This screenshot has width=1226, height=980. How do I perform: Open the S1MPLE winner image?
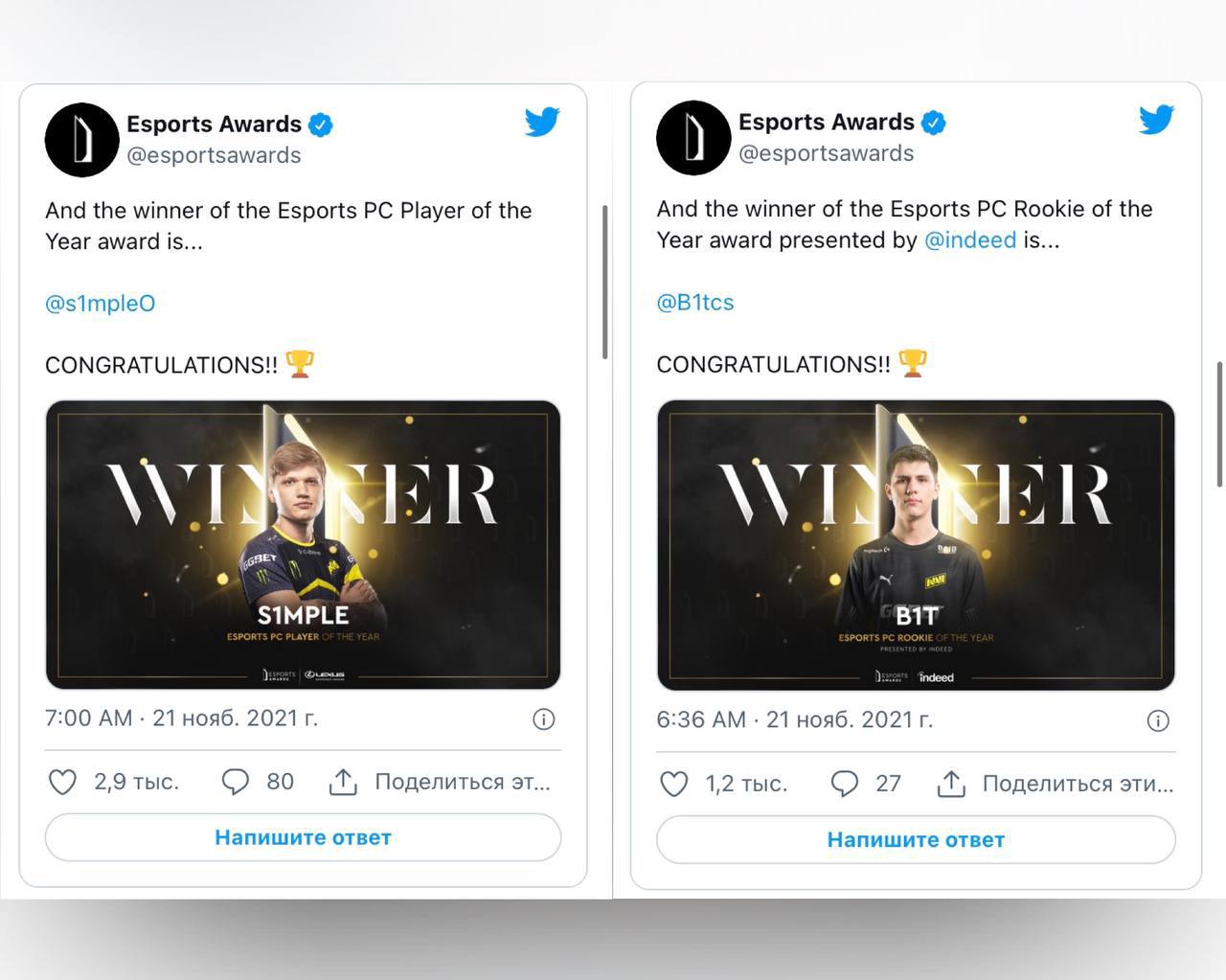pyautogui.click(x=303, y=544)
